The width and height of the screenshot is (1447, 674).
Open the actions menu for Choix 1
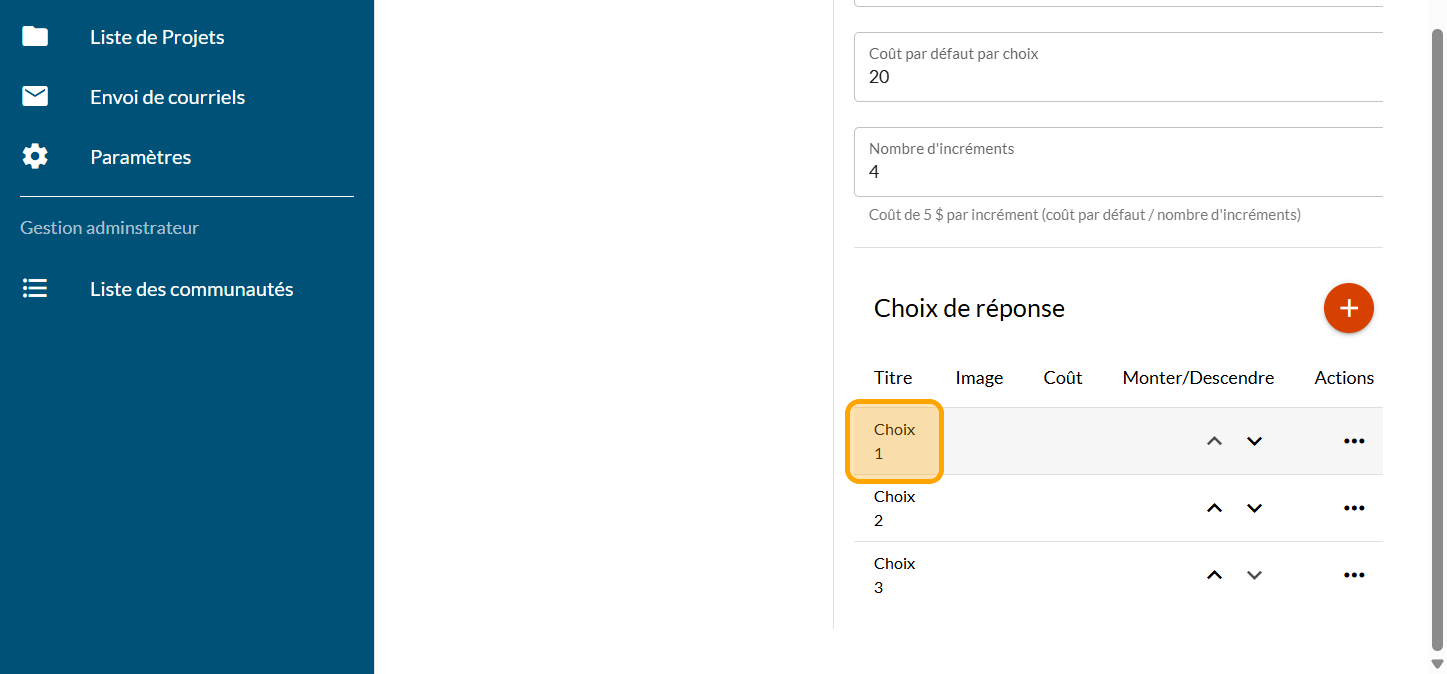coord(1354,441)
